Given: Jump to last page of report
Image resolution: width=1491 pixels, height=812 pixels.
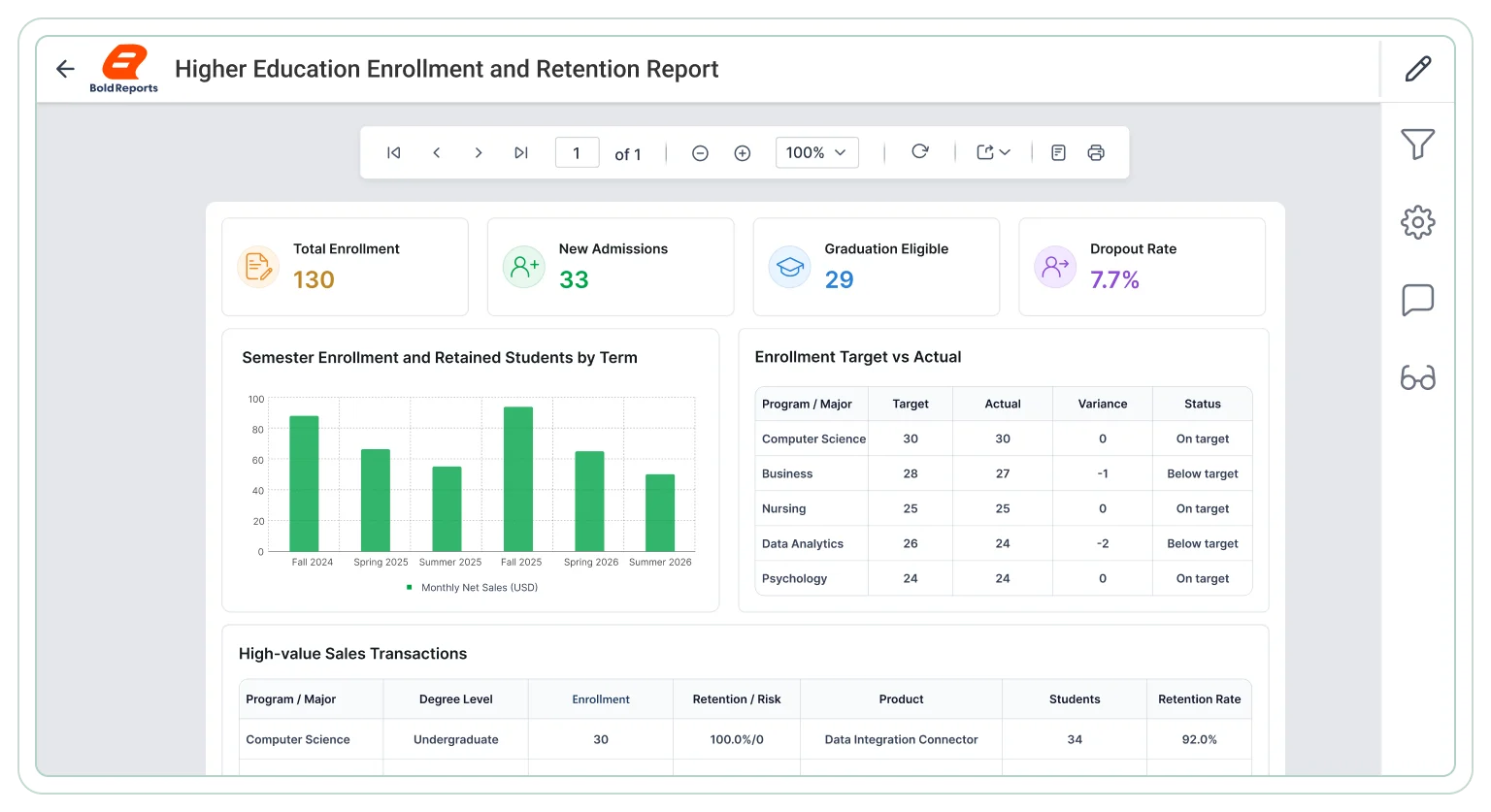Looking at the screenshot, I should pyautogui.click(x=521, y=152).
